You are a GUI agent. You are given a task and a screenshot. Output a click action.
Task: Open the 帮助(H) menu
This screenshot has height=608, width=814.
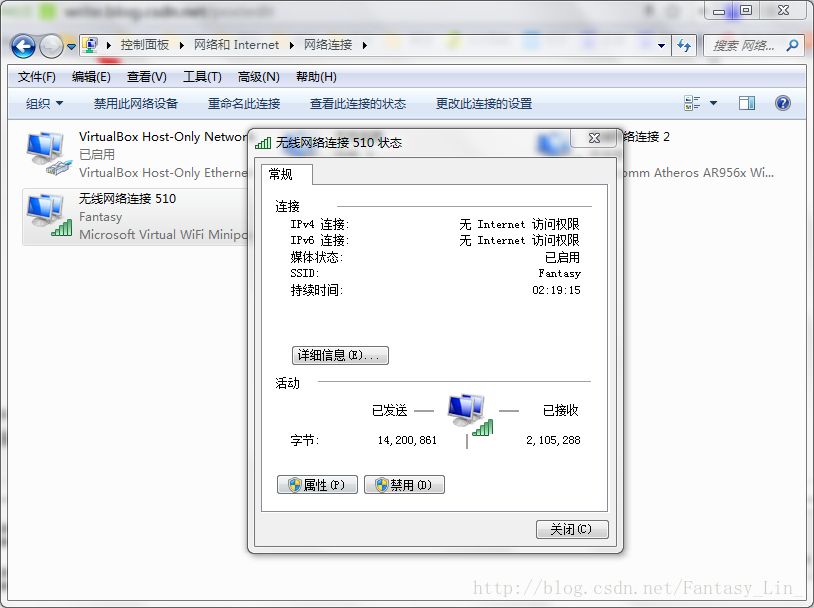coord(316,77)
